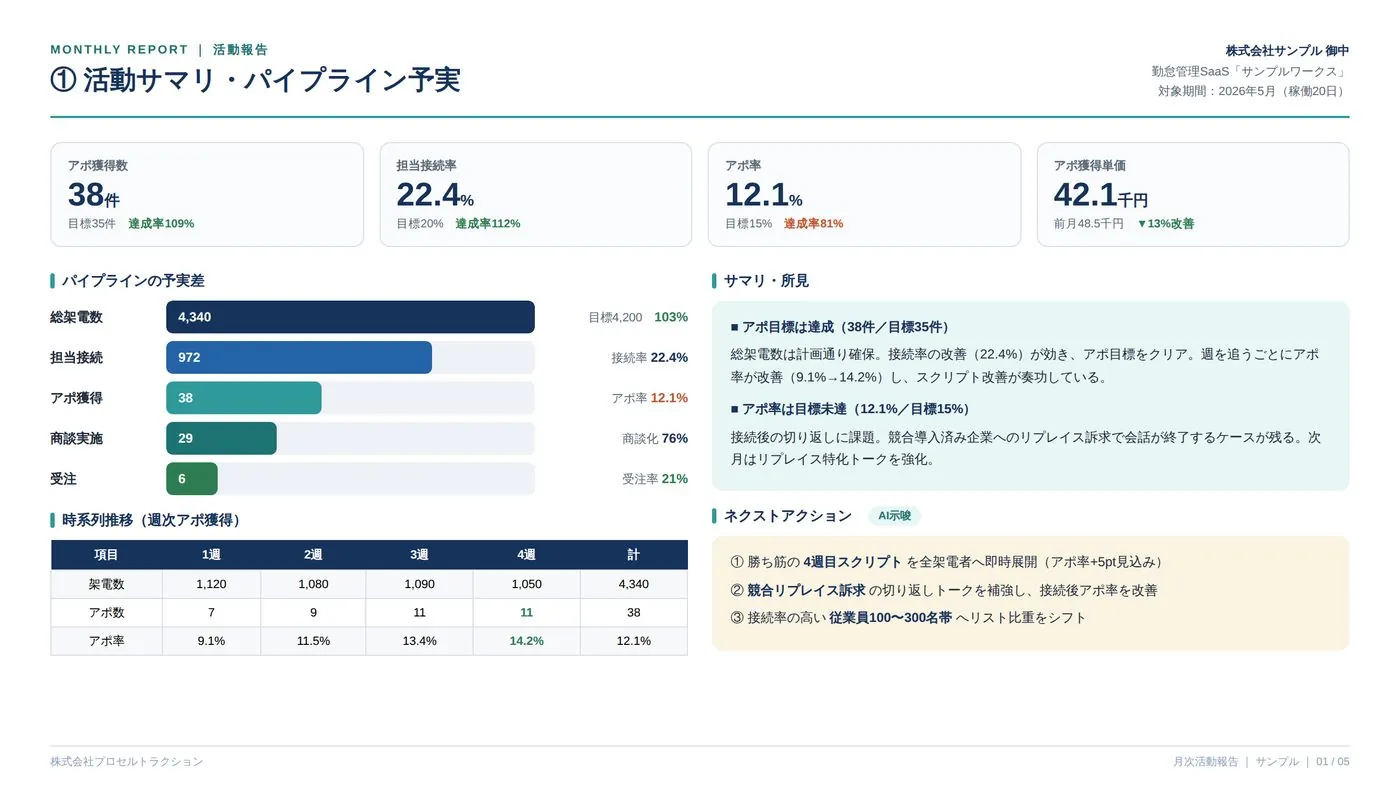Click the ネクストアクション heading
Screen dimensions: 1400x787
(787, 516)
